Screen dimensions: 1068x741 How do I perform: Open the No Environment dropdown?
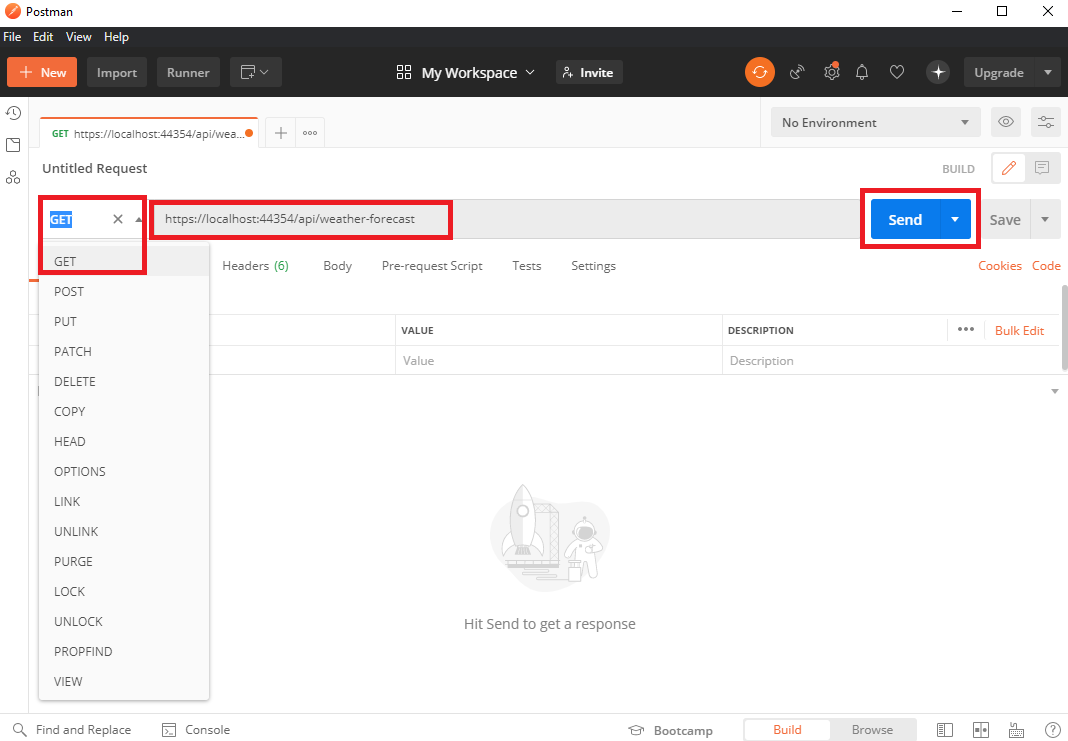click(x=875, y=122)
